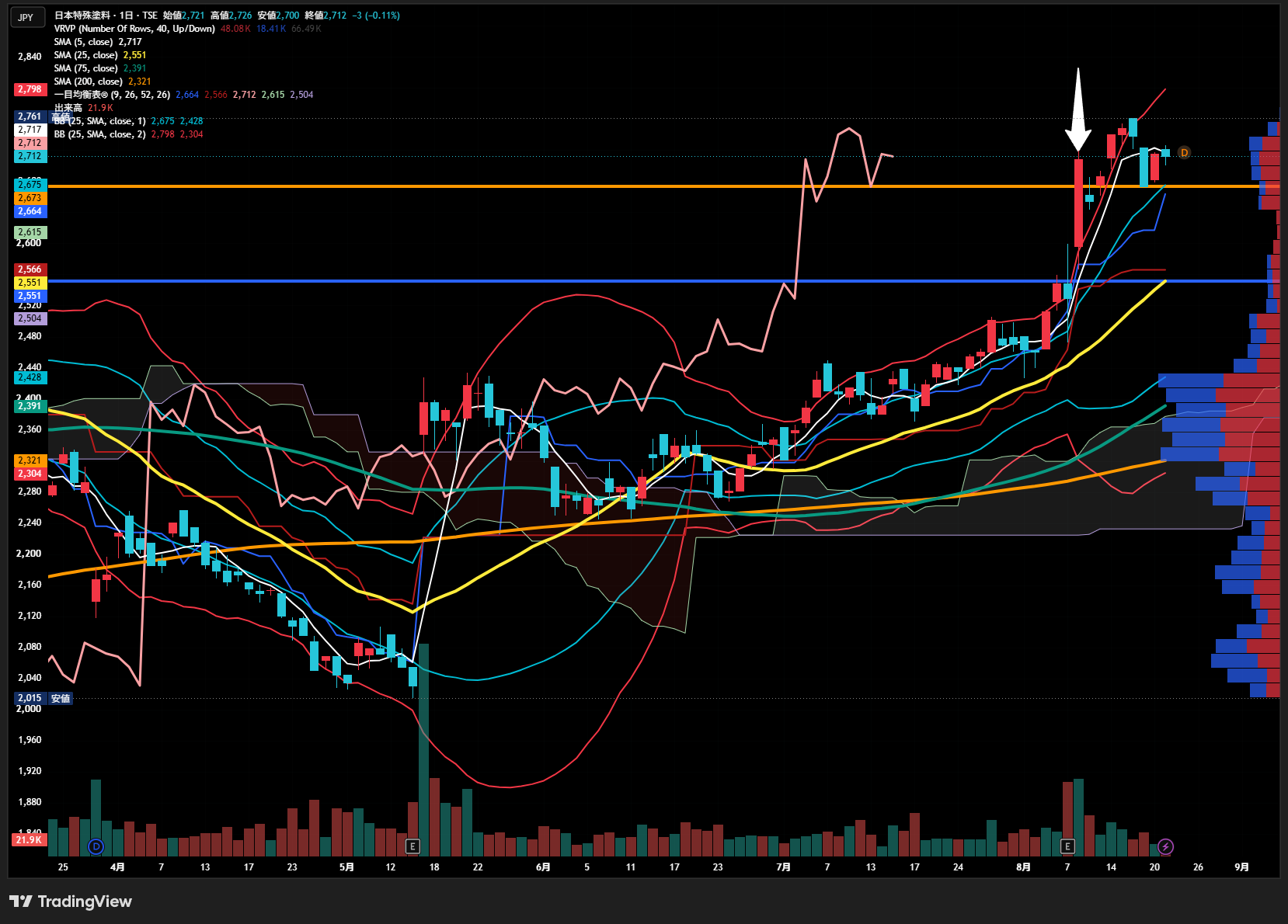This screenshot has height=924, width=1288.
Task: Select the SMA (25, close) legend
Action: [x=85, y=55]
